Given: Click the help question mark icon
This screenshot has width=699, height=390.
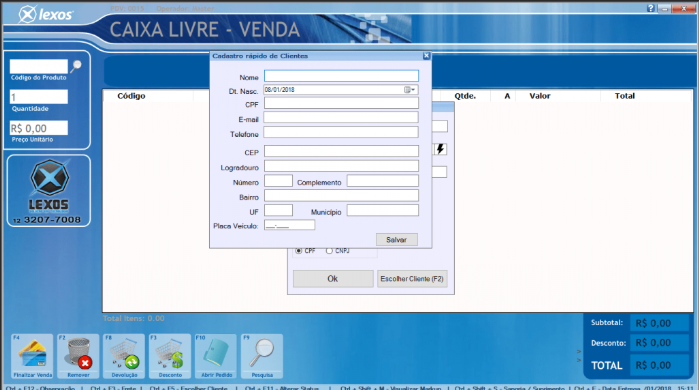Looking at the screenshot, I should pyautogui.click(x=650, y=8).
